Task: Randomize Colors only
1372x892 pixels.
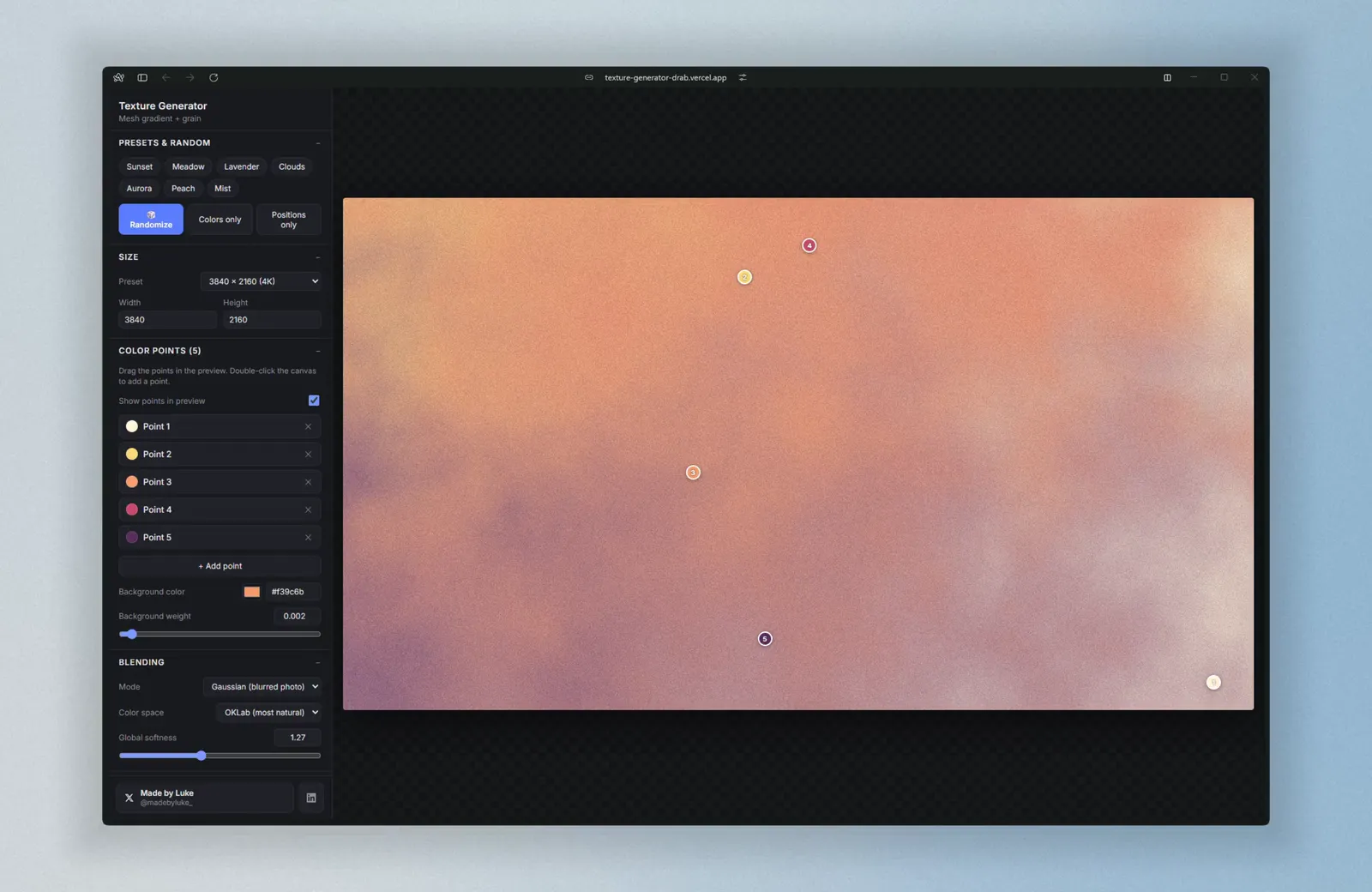Action: coord(220,220)
